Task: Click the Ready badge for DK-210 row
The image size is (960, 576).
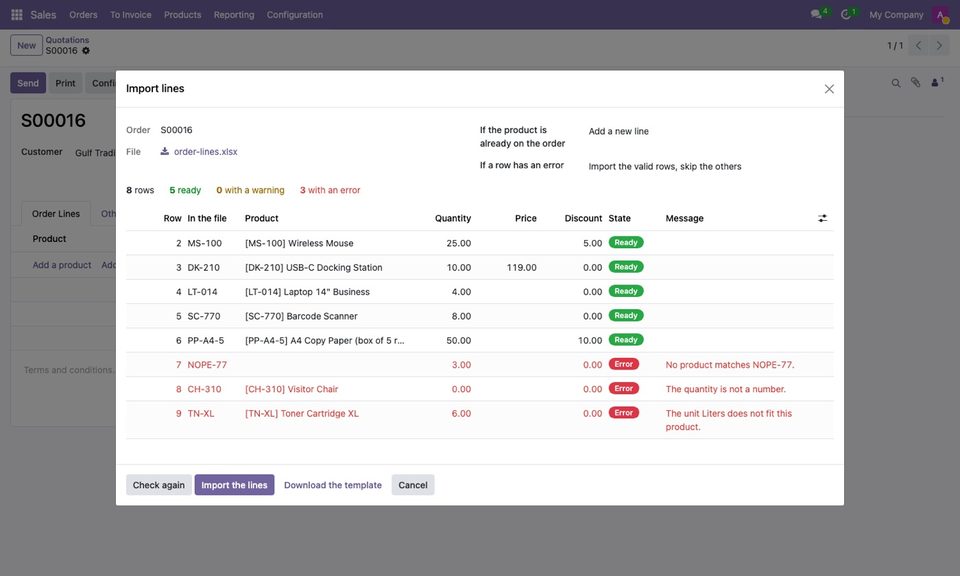Action: click(x=626, y=267)
